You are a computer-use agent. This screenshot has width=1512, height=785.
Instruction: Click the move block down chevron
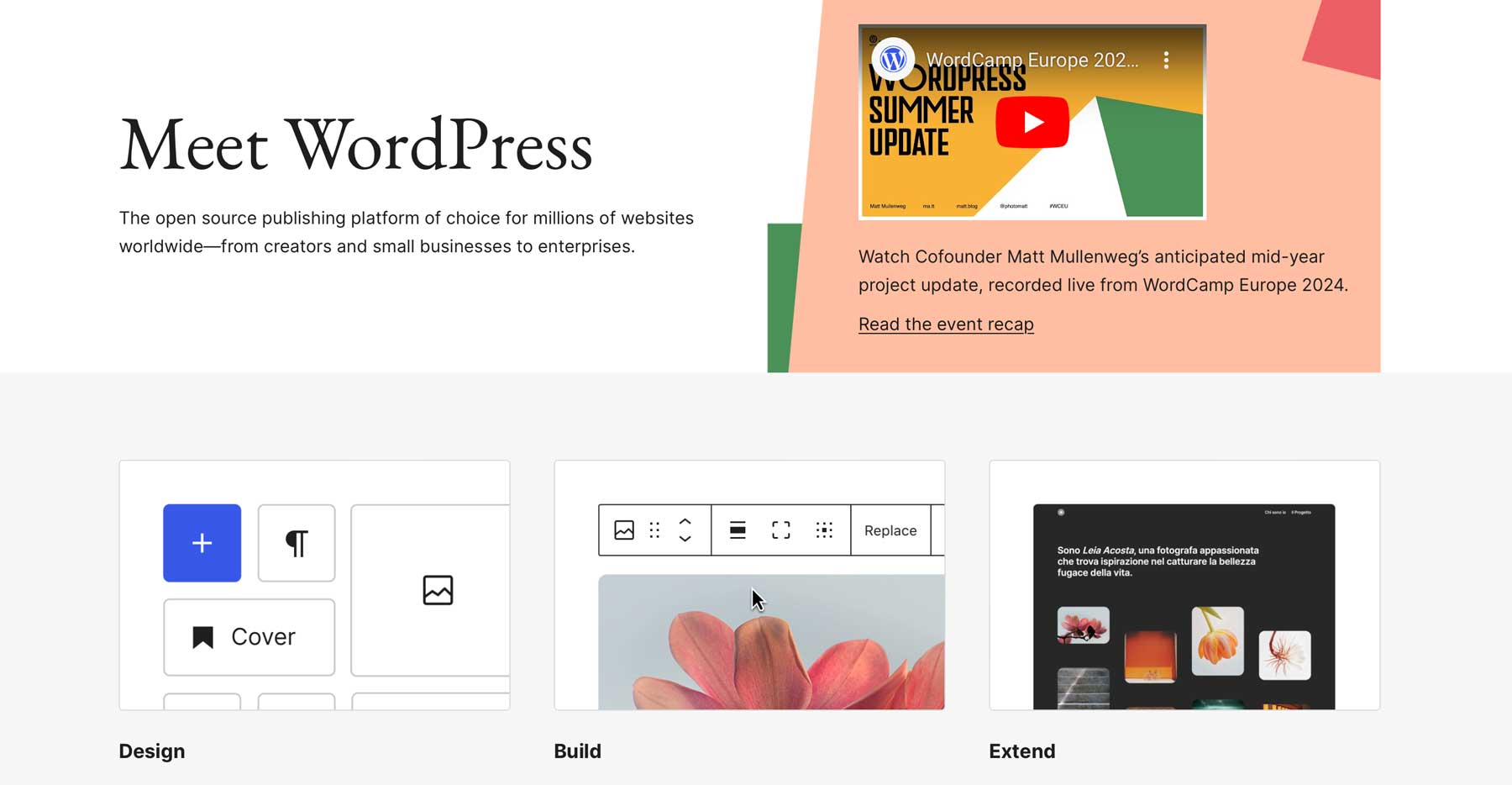tap(685, 538)
